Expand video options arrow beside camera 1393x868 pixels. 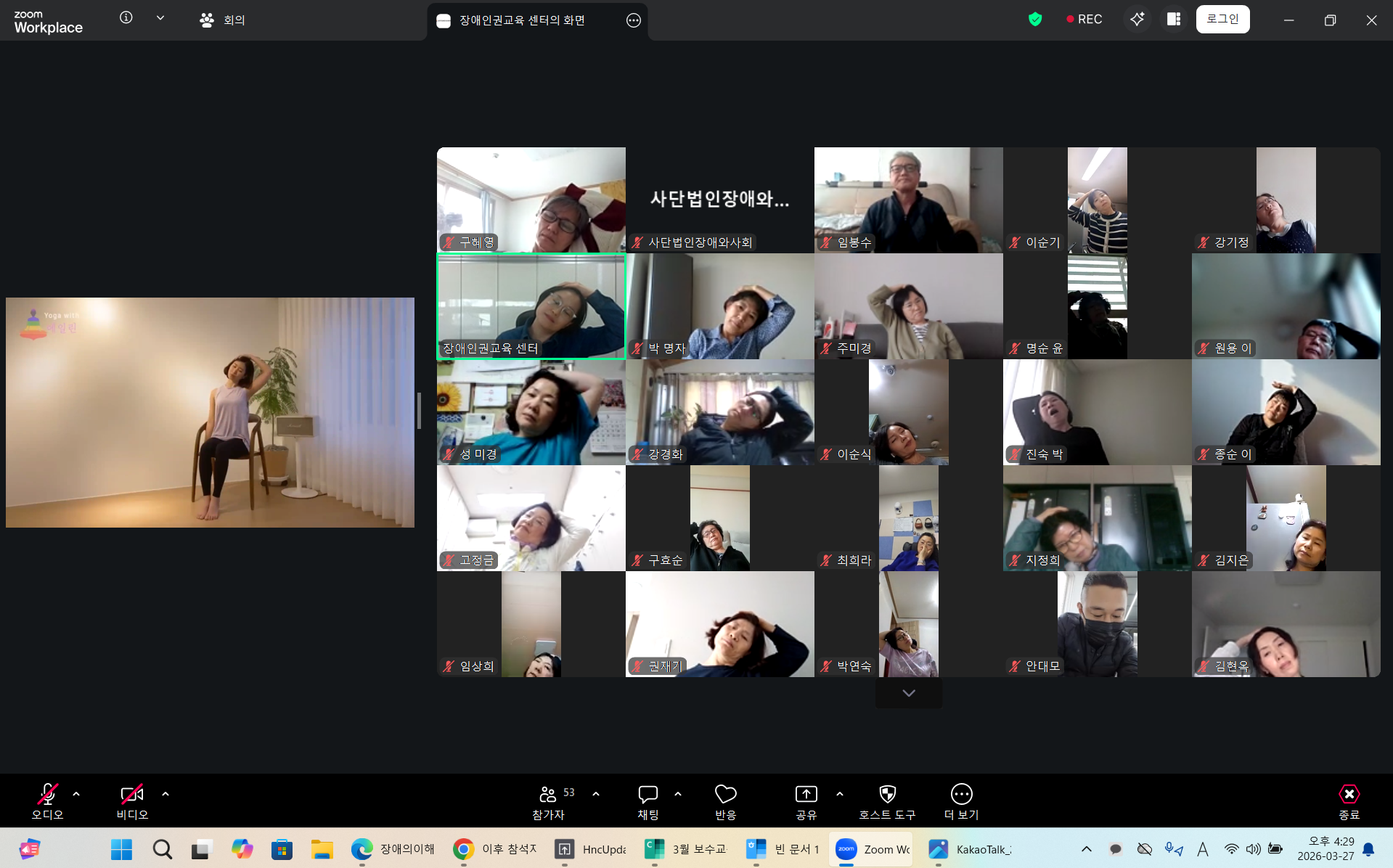point(166,794)
